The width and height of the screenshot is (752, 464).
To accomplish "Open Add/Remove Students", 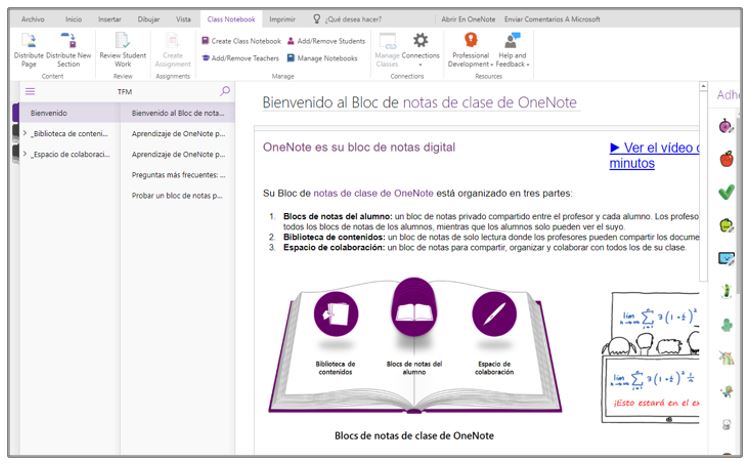I will (325, 41).
